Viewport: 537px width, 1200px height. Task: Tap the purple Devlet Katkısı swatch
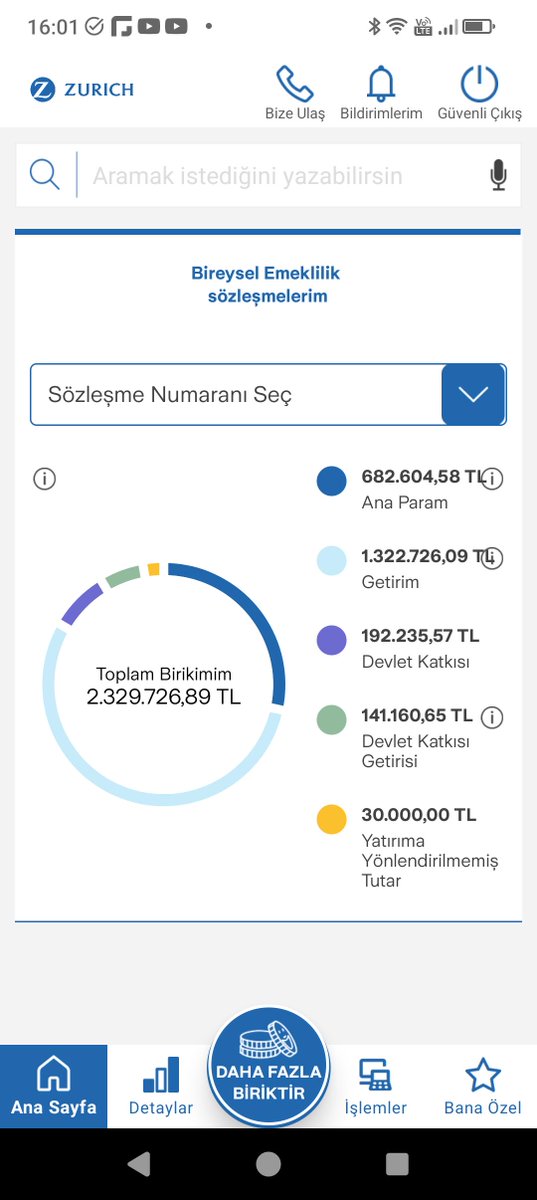pos(331,640)
